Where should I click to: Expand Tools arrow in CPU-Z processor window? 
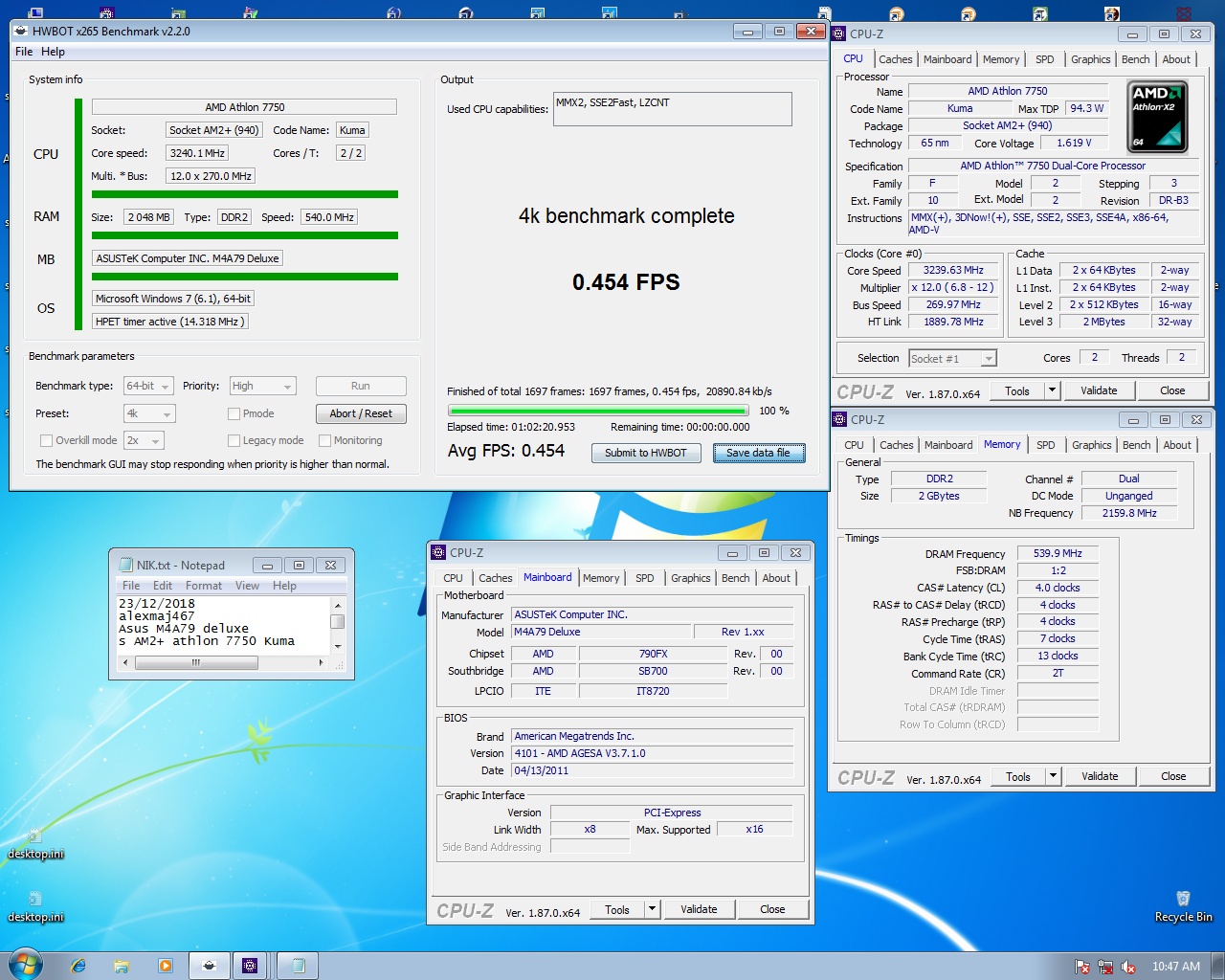tap(1052, 390)
